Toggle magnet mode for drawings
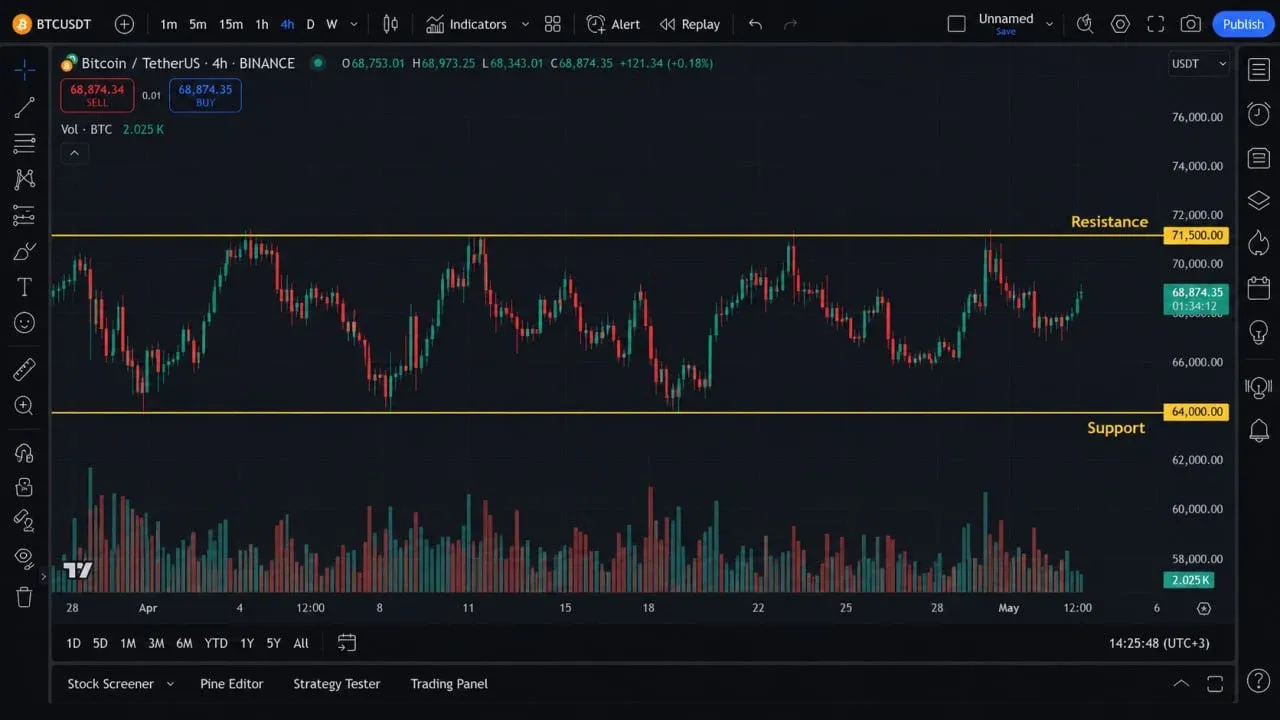Image resolution: width=1280 pixels, height=720 pixels. coord(24,452)
